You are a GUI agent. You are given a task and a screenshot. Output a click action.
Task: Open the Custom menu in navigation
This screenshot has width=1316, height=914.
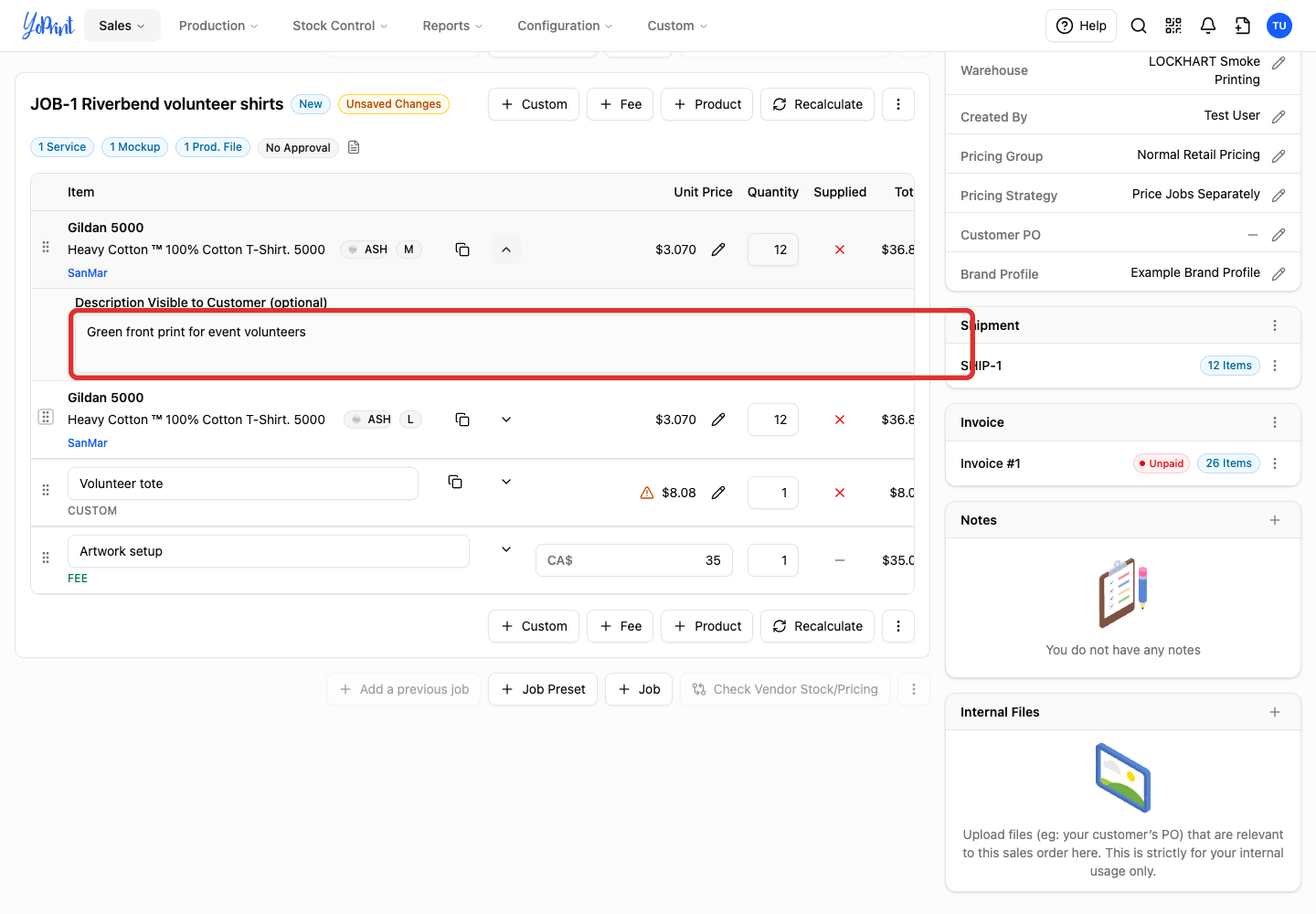[x=677, y=26]
